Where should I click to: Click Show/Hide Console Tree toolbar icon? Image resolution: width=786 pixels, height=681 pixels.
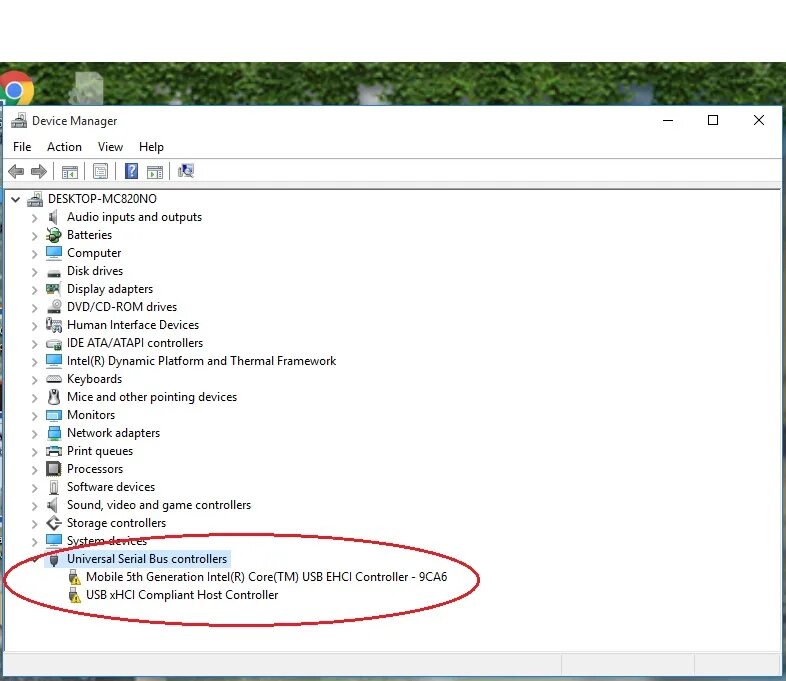pyautogui.click(x=70, y=172)
